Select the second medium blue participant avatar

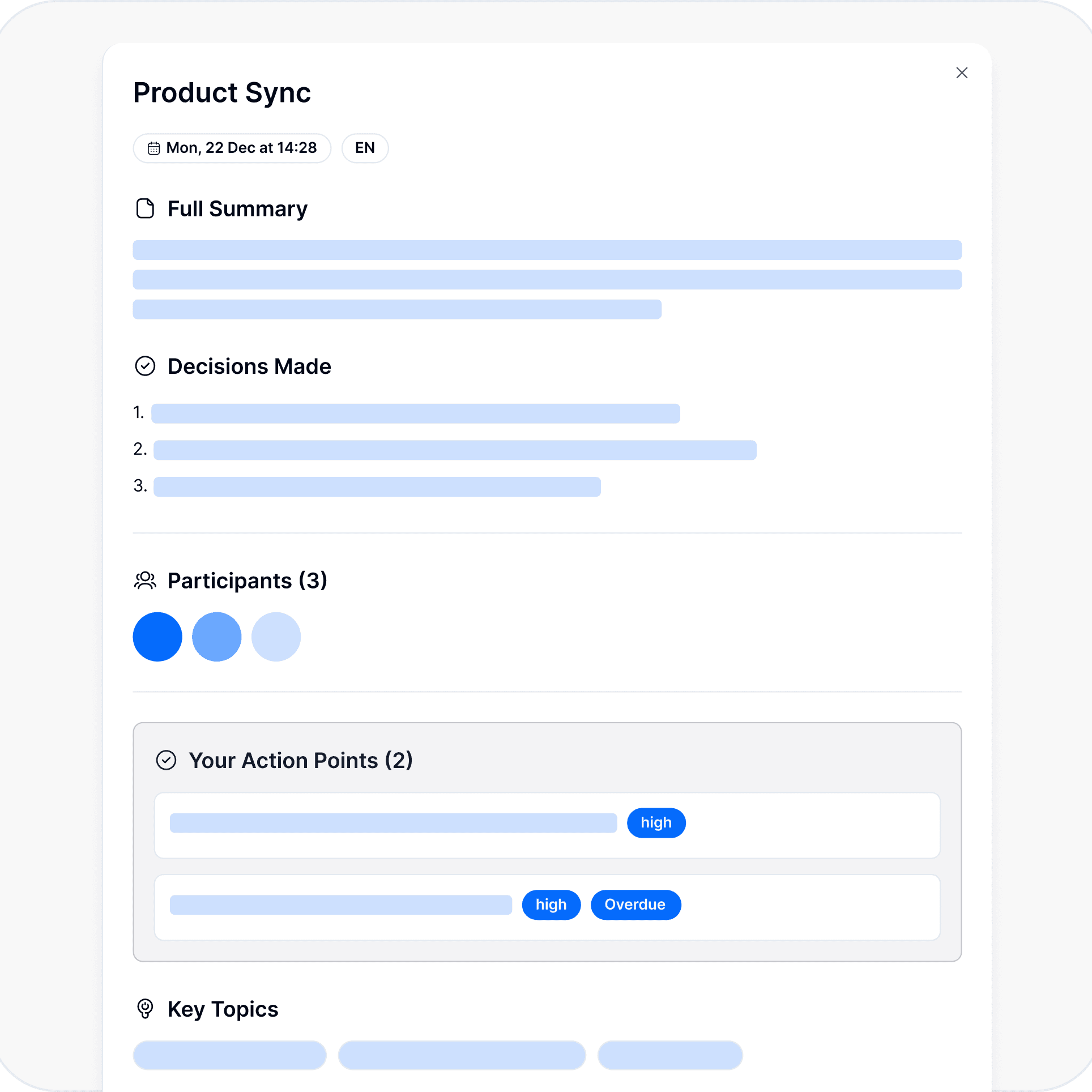216,637
